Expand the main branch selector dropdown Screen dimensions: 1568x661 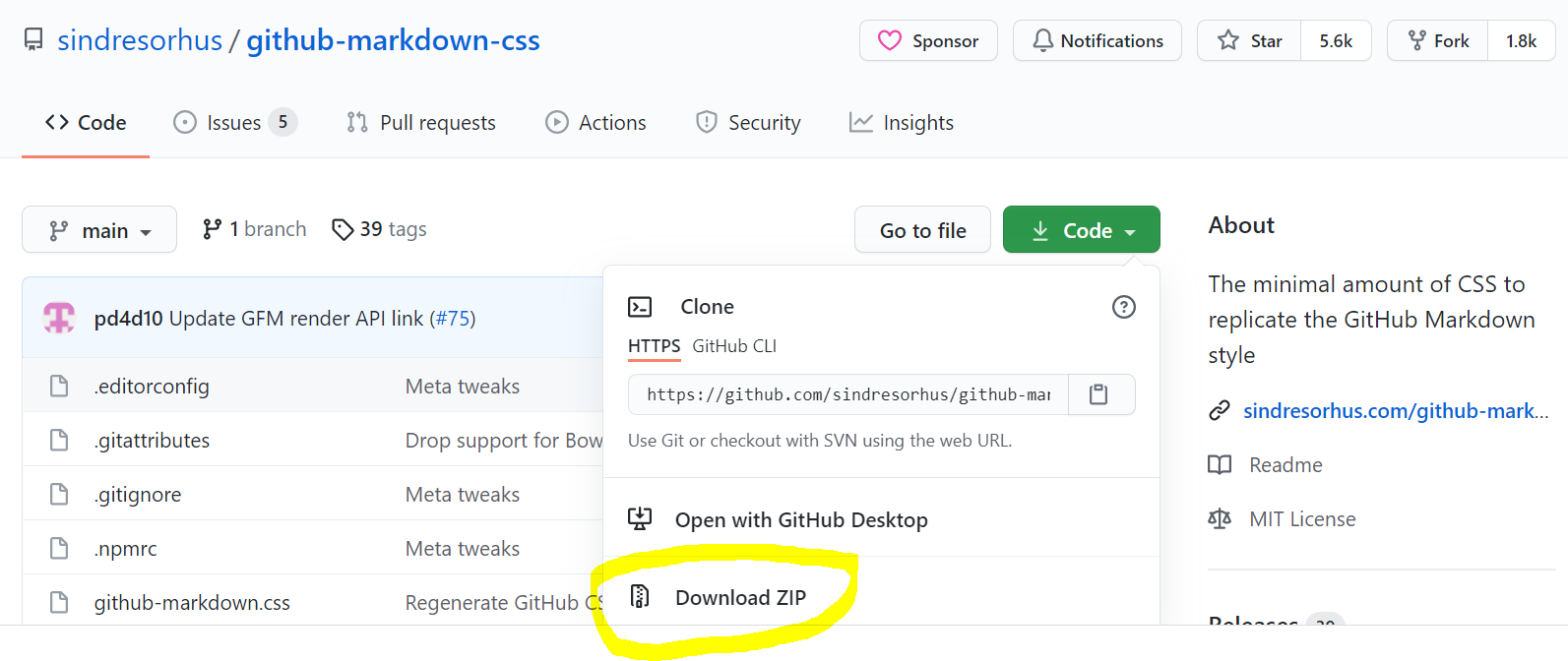[99, 229]
